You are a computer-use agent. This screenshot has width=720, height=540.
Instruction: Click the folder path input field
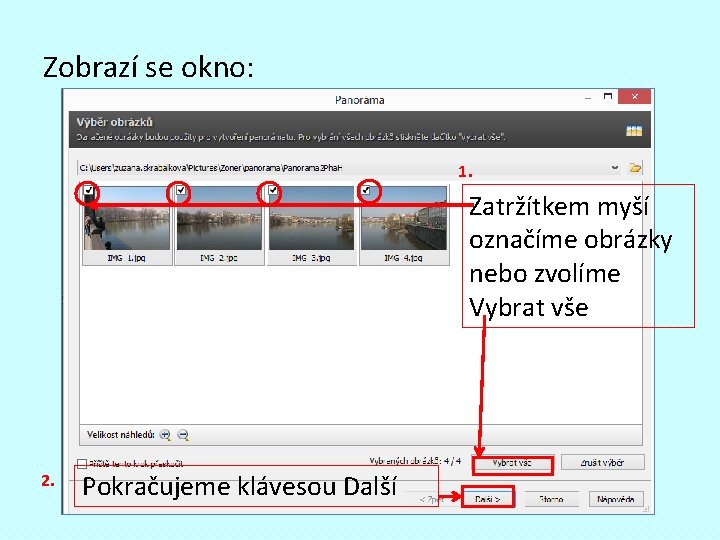(344, 168)
